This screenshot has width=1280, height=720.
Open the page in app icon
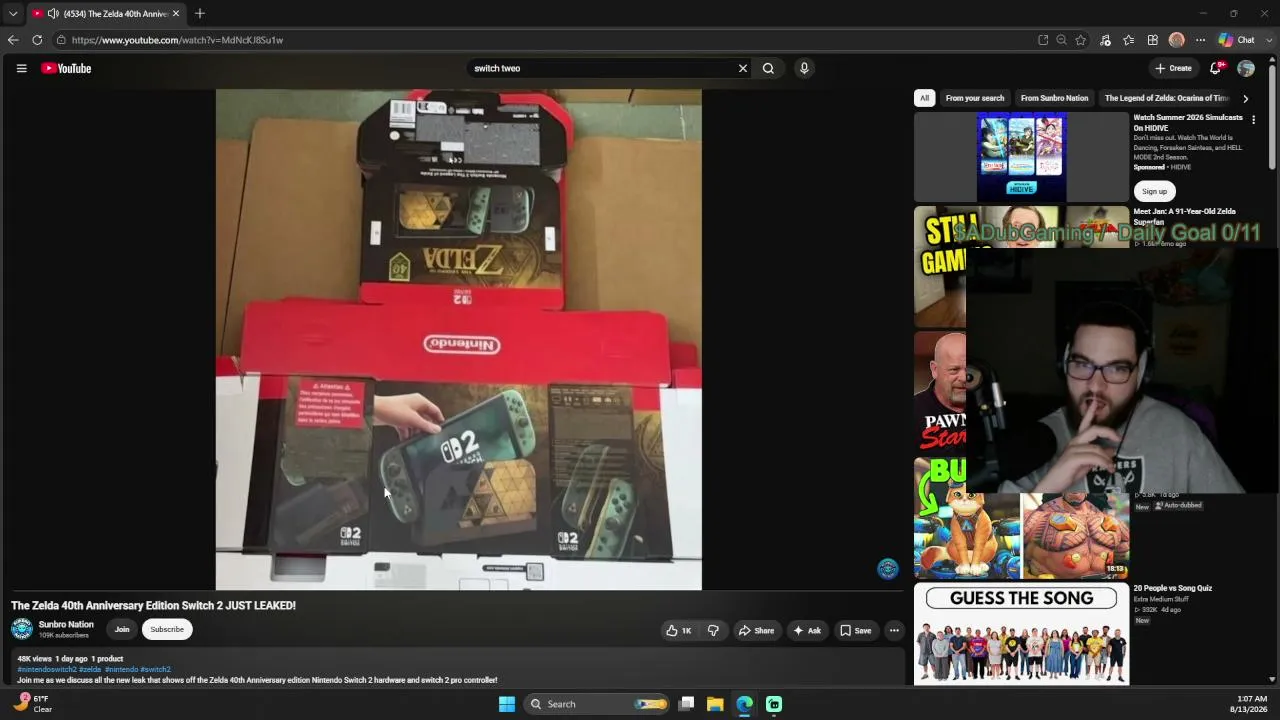[x=1043, y=40]
